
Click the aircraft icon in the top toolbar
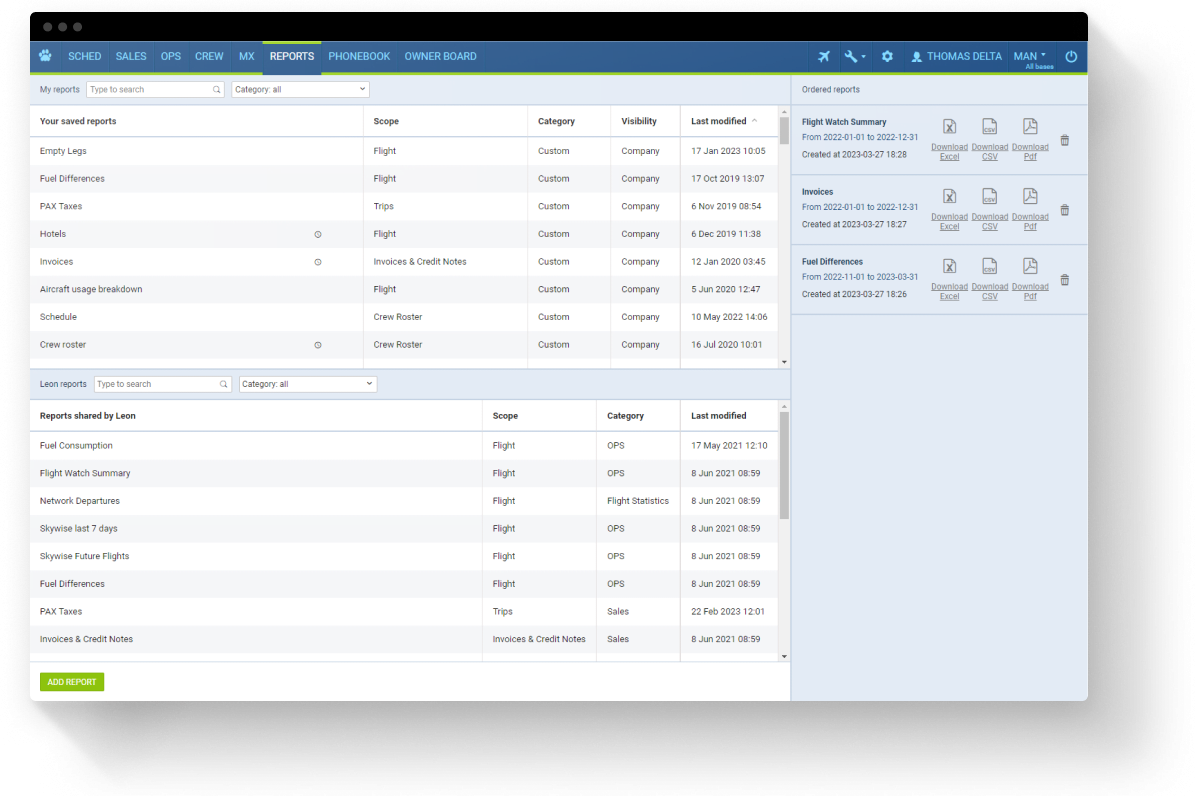pos(823,57)
